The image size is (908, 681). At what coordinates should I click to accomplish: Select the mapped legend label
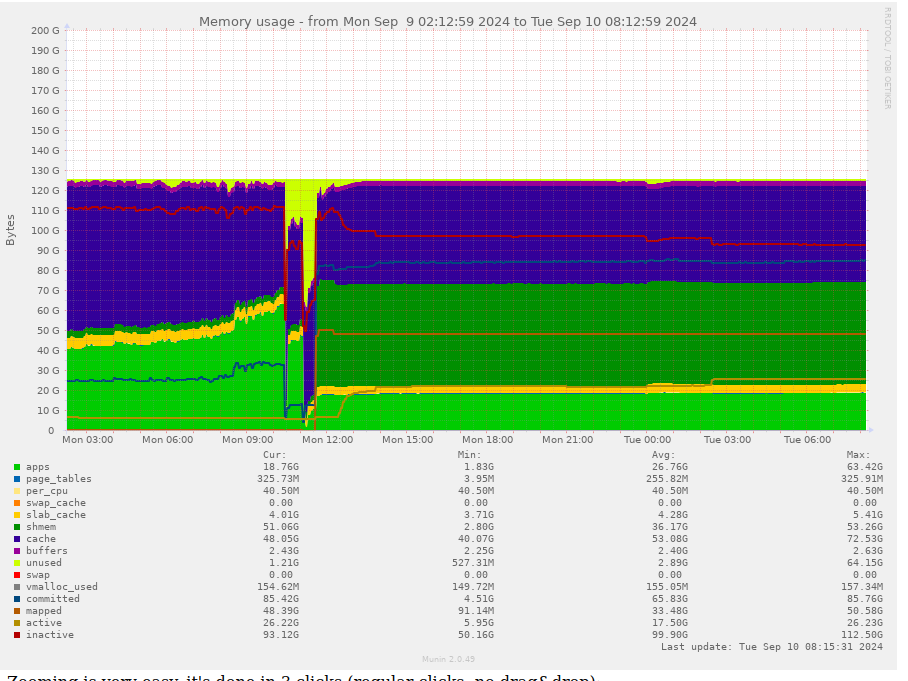(x=43, y=611)
